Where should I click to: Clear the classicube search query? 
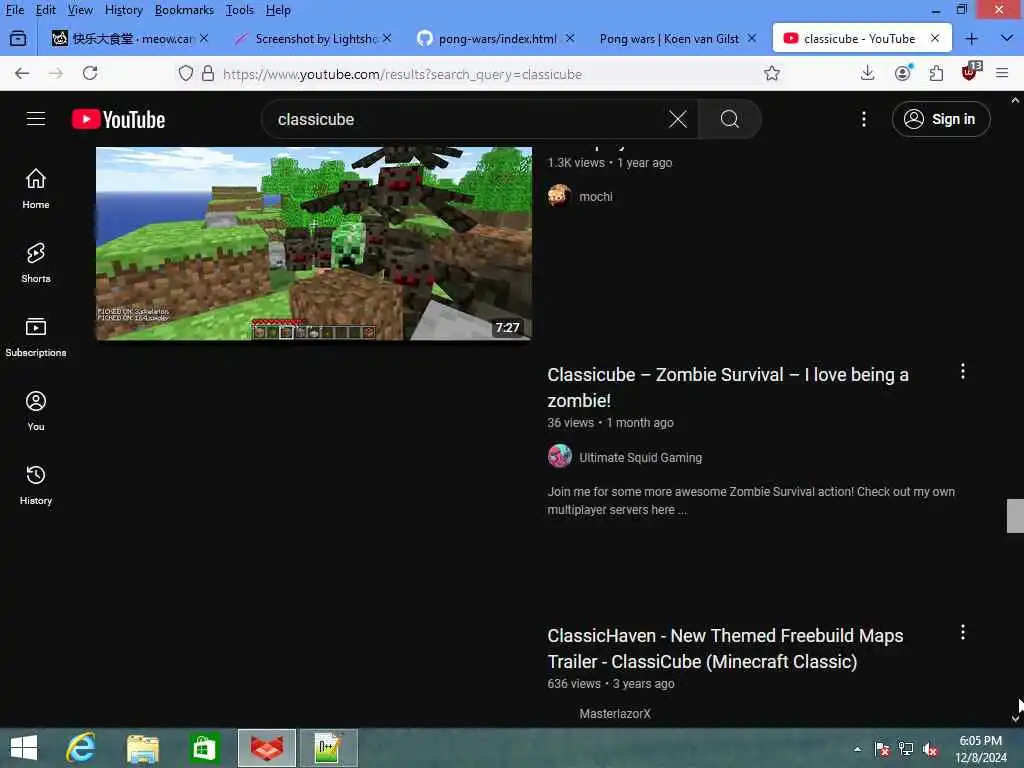678,119
